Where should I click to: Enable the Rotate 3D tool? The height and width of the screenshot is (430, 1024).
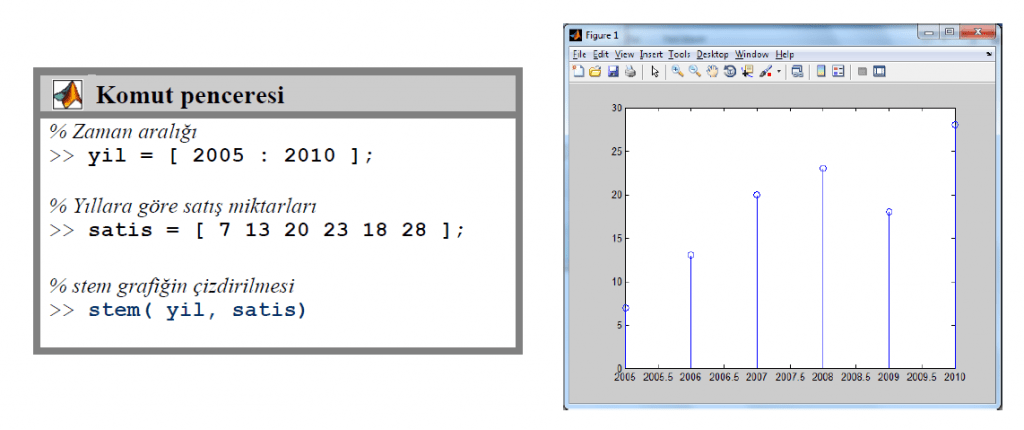730,71
